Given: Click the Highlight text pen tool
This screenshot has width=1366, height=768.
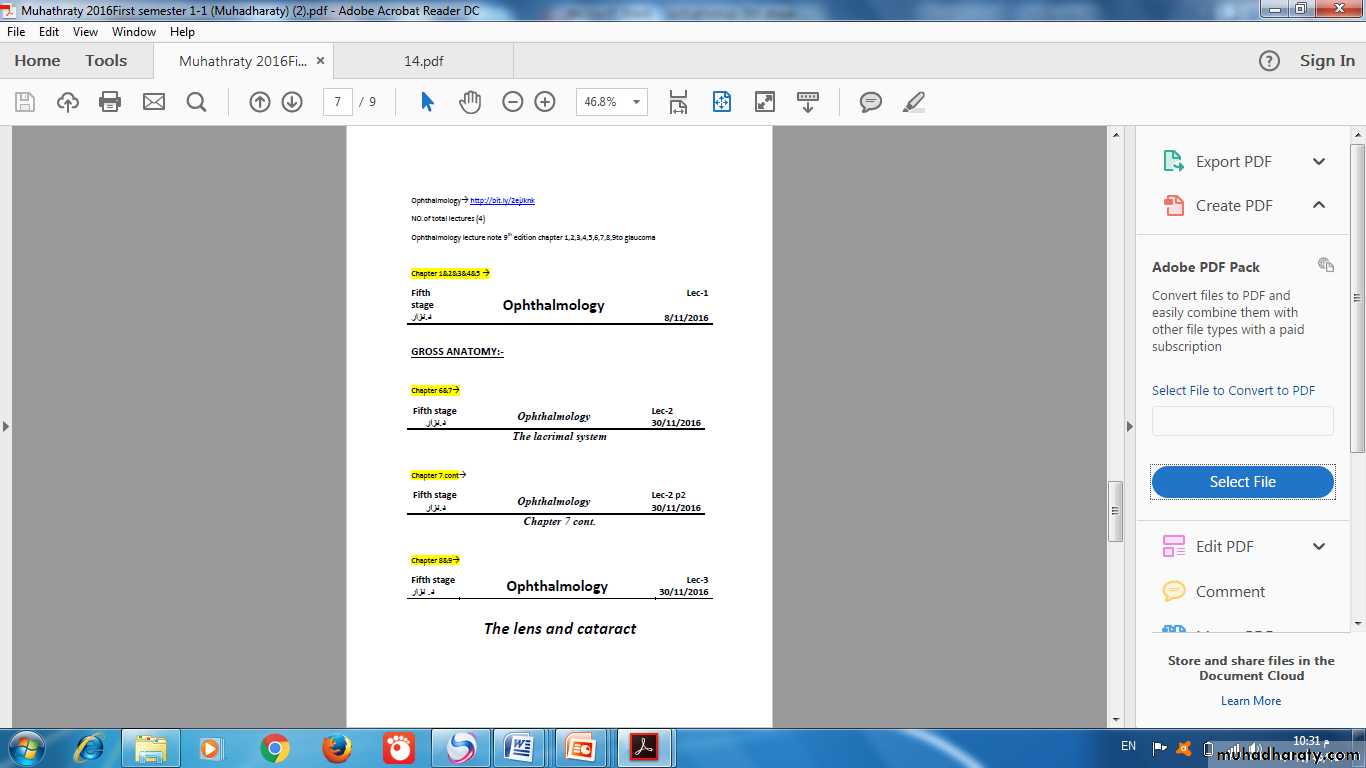Looking at the screenshot, I should point(913,102).
